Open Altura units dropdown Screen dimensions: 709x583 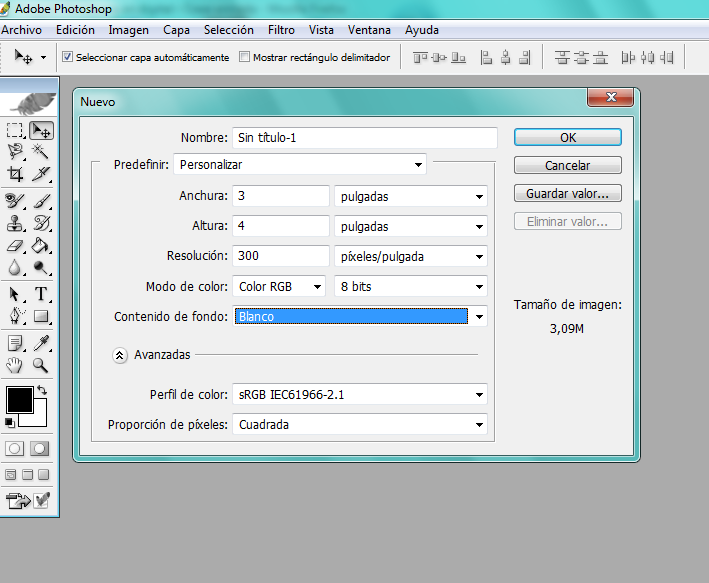click(411, 226)
